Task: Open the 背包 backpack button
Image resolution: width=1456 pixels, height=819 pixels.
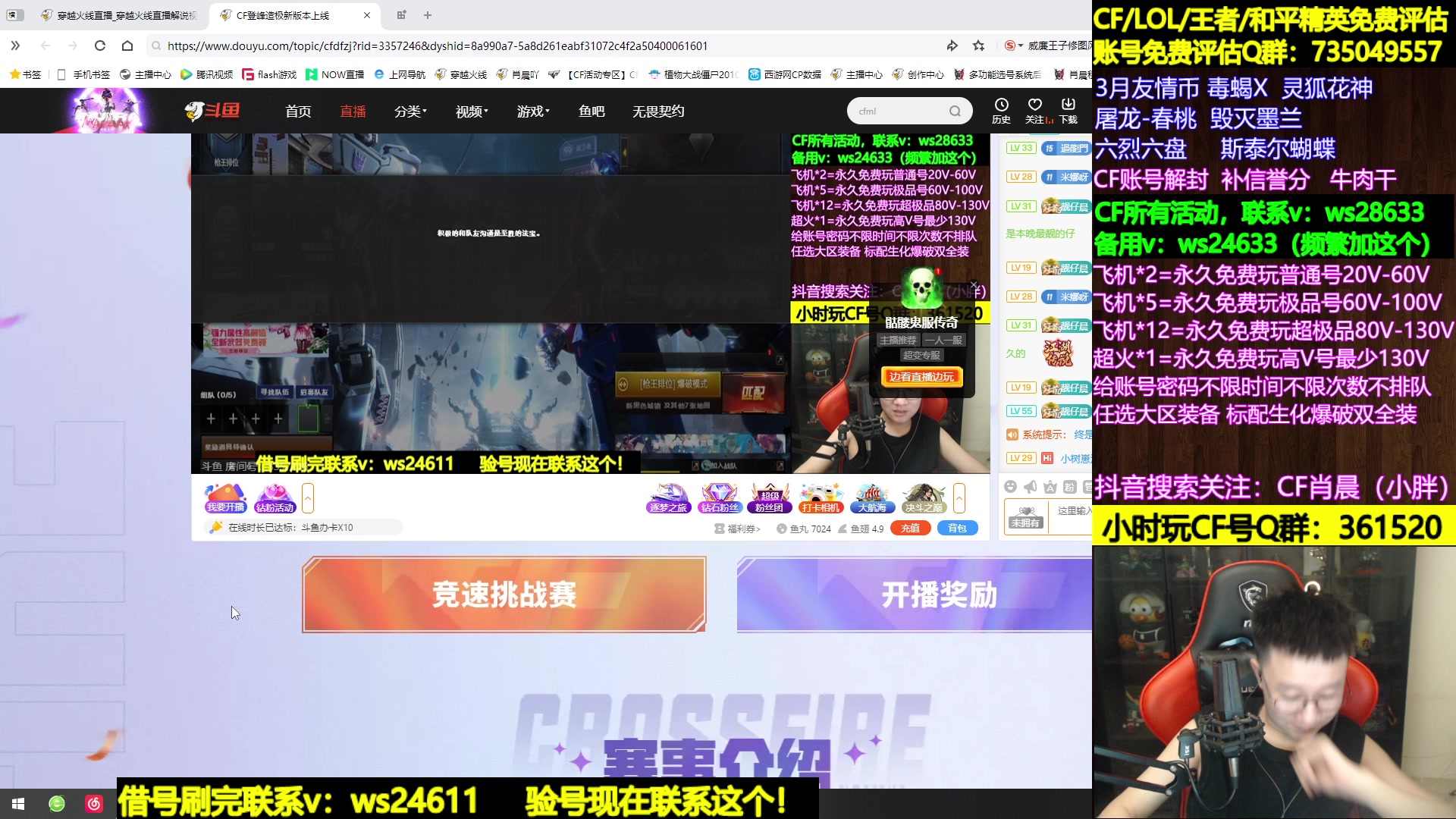Action: pyautogui.click(x=957, y=529)
